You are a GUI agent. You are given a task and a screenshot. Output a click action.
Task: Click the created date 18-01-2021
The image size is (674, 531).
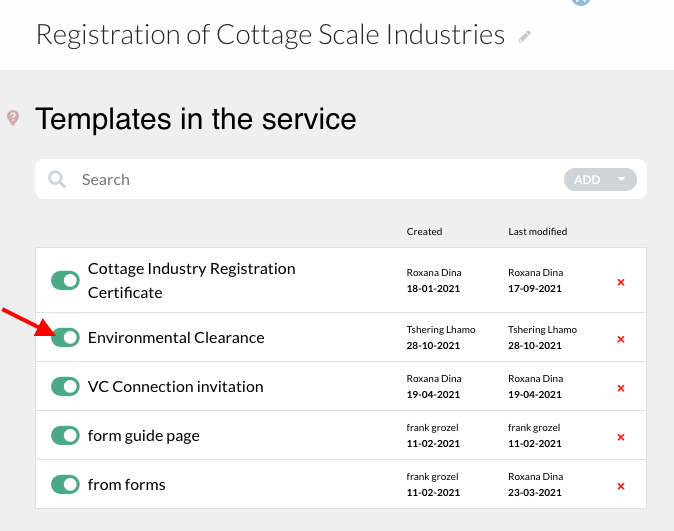pyautogui.click(x=433, y=289)
